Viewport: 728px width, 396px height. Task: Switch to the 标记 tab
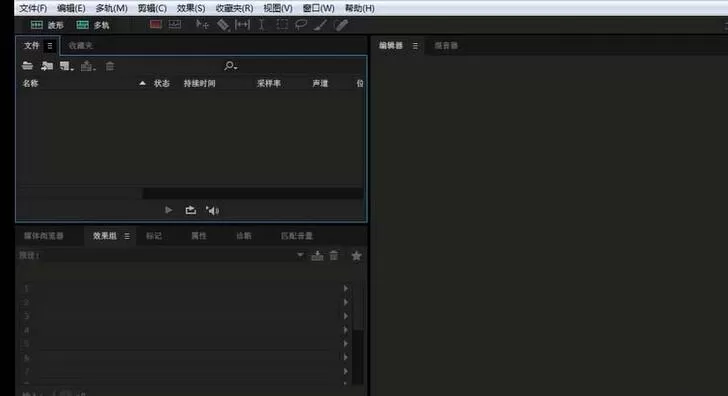[154, 236]
